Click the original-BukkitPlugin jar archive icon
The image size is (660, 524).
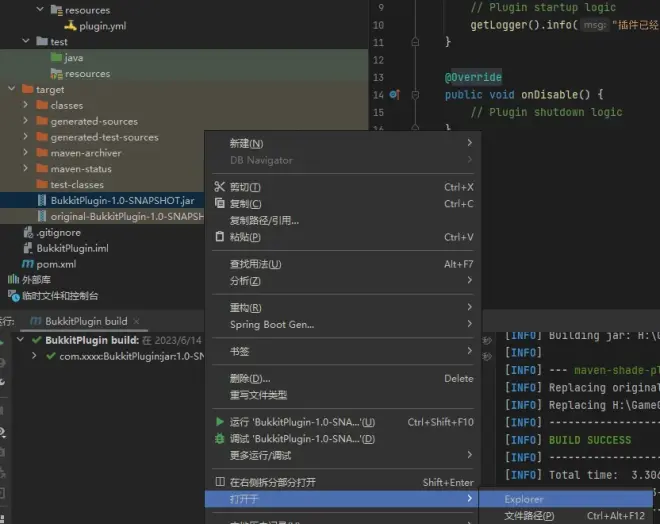click(42, 216)
